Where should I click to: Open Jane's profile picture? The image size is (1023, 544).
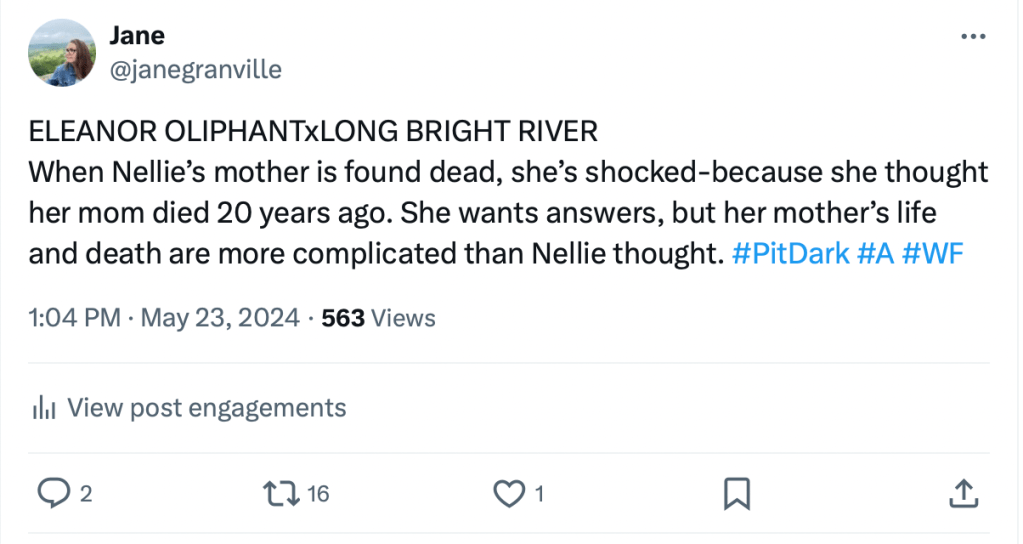pyautogui.click(x=62, y=54)
